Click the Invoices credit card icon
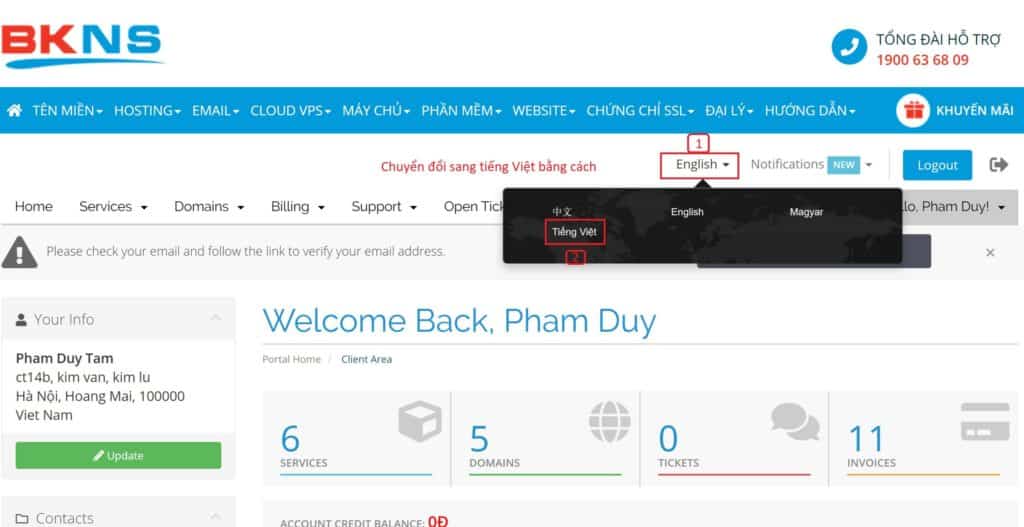Viewport: 1024px width, 527px height. [x=985, y=422]
